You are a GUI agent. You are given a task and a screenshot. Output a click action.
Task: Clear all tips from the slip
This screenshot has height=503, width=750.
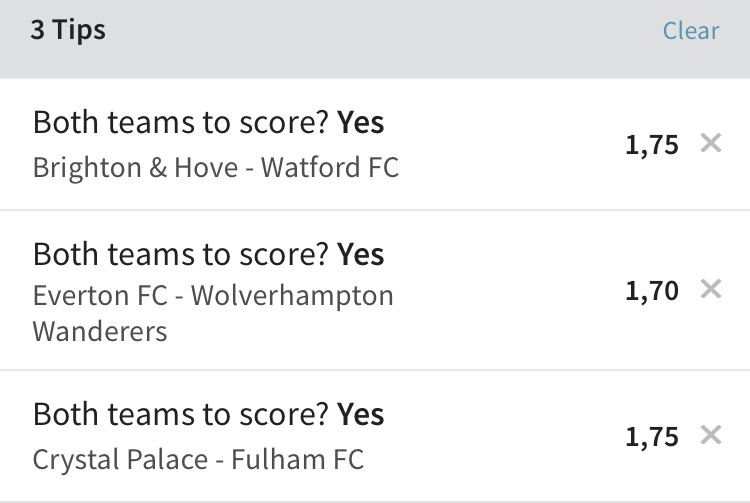pos(691,31)
